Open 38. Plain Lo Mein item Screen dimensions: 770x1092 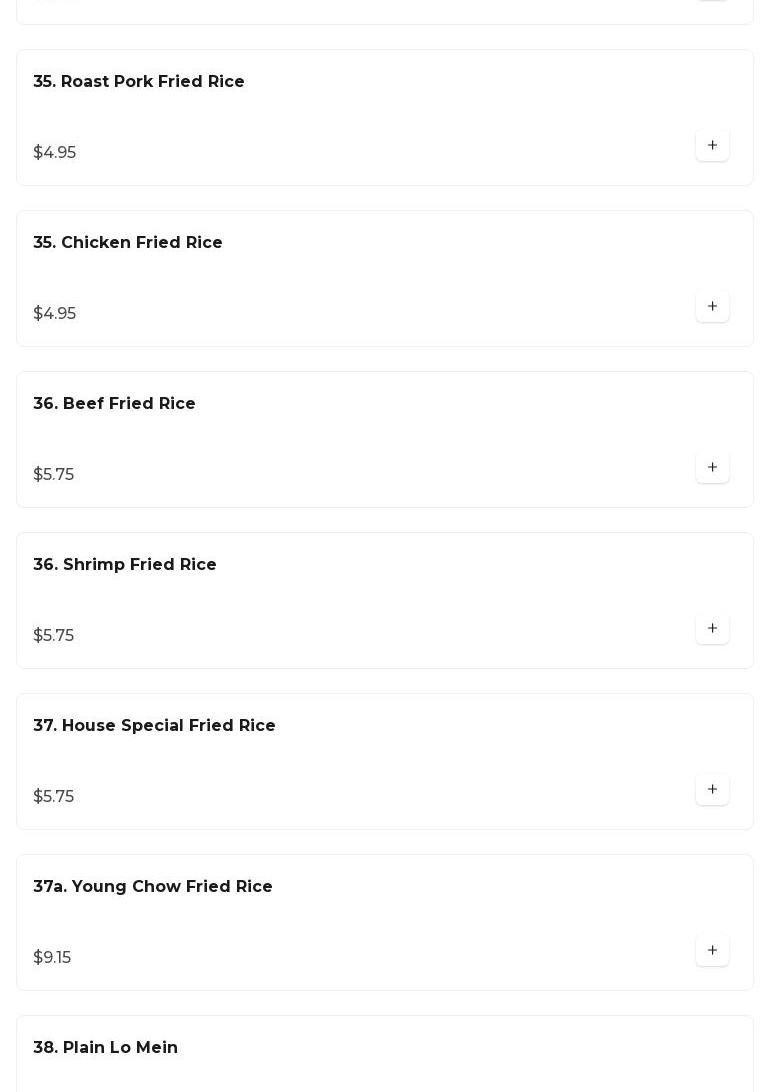(105, 1048)
